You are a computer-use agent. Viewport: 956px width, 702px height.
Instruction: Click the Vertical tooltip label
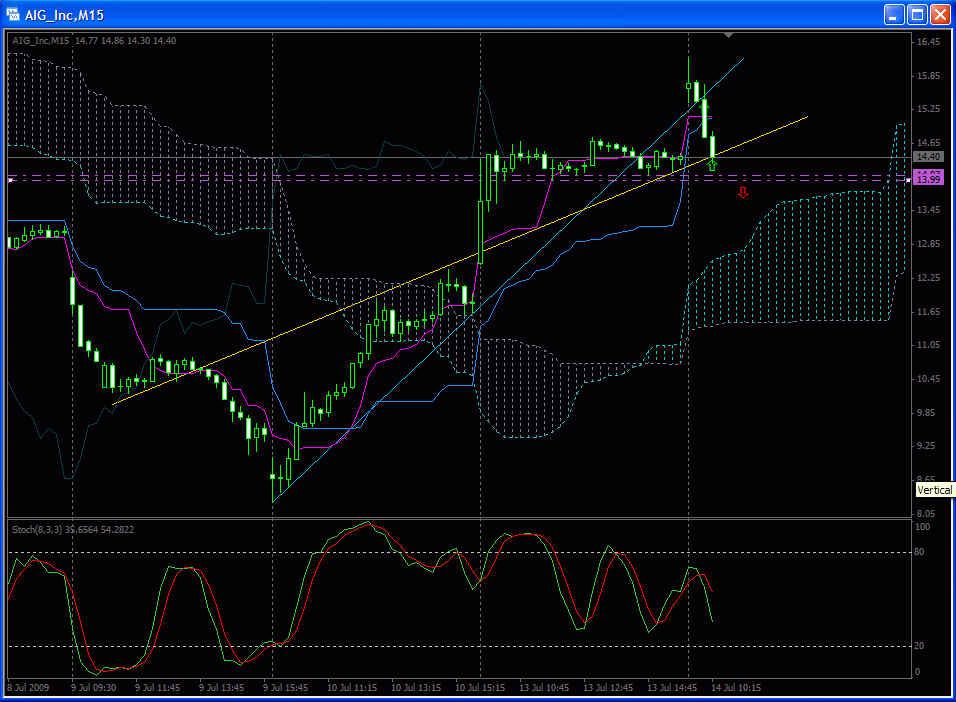click(x=935, y=490)
